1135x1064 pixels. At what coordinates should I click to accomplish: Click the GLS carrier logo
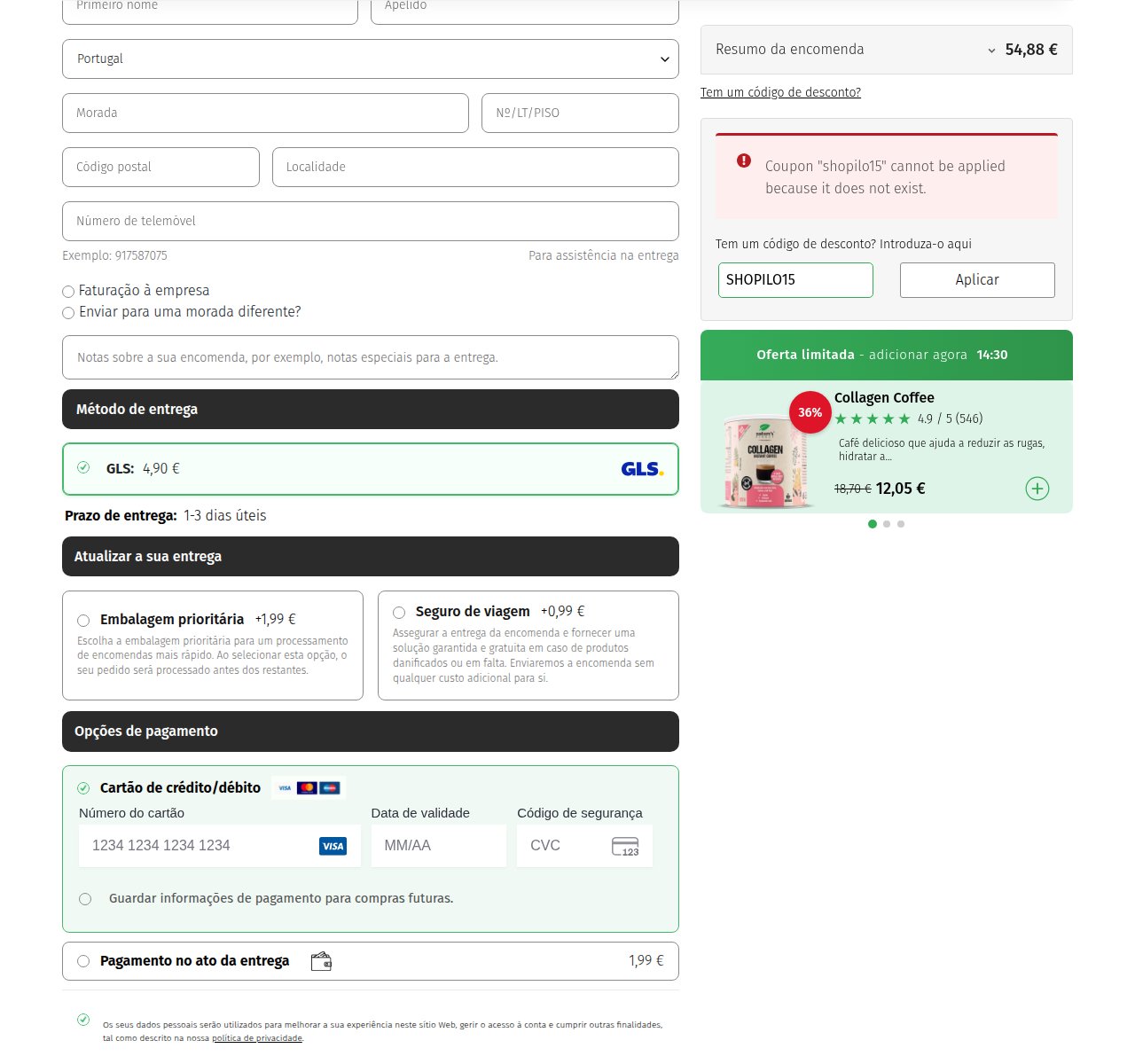pyautogui.click(x=642, y=469)
